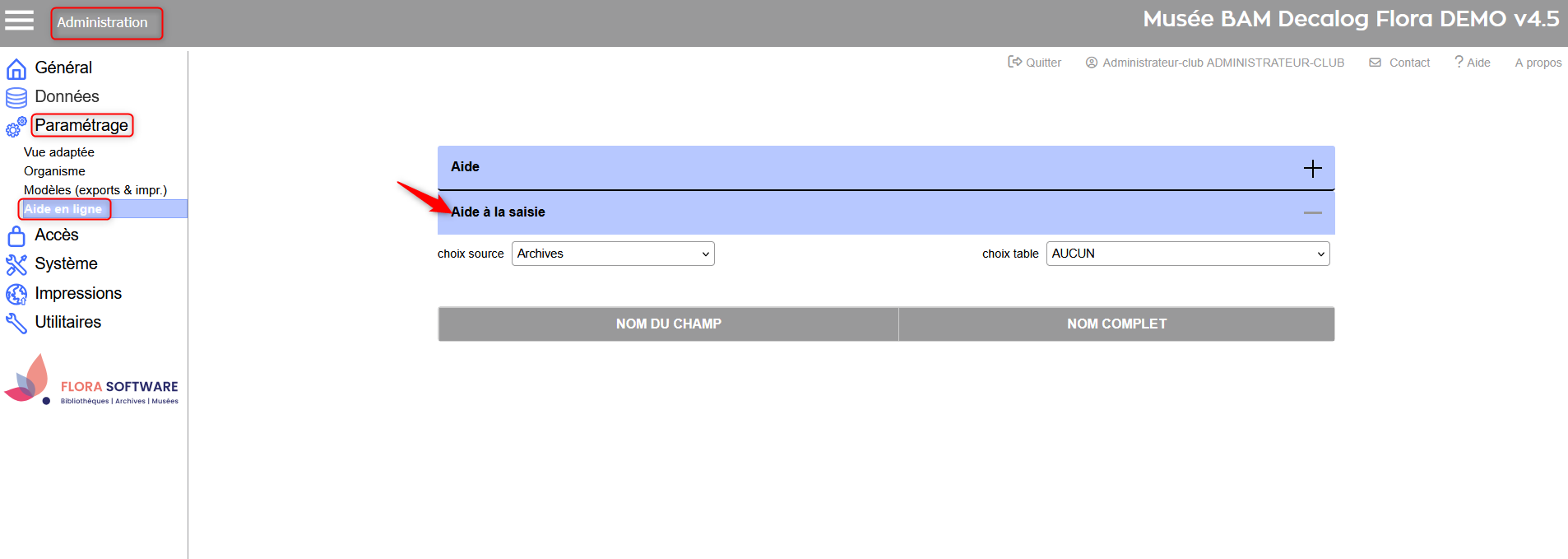Open the A propos link
1568x559 pixels.
pyautogui.click(x=1538, y=63)
